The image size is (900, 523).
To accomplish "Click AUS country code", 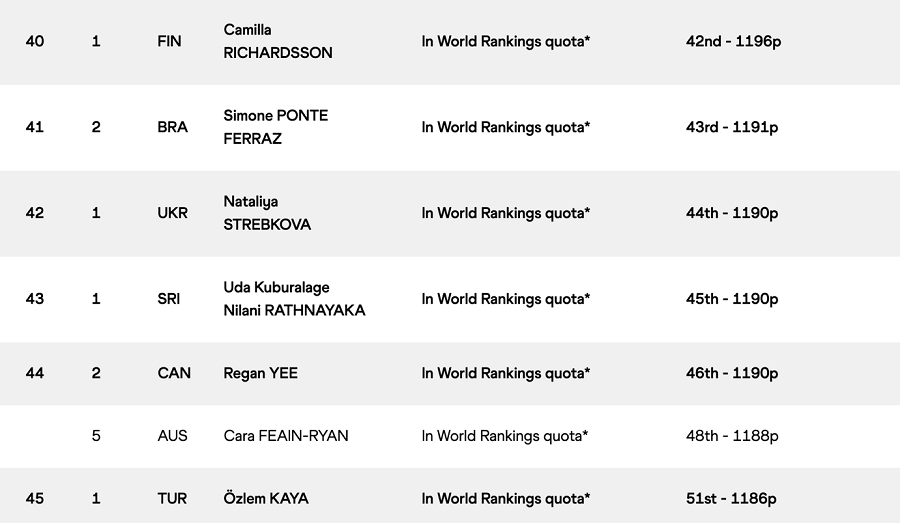I will point(172,436).
